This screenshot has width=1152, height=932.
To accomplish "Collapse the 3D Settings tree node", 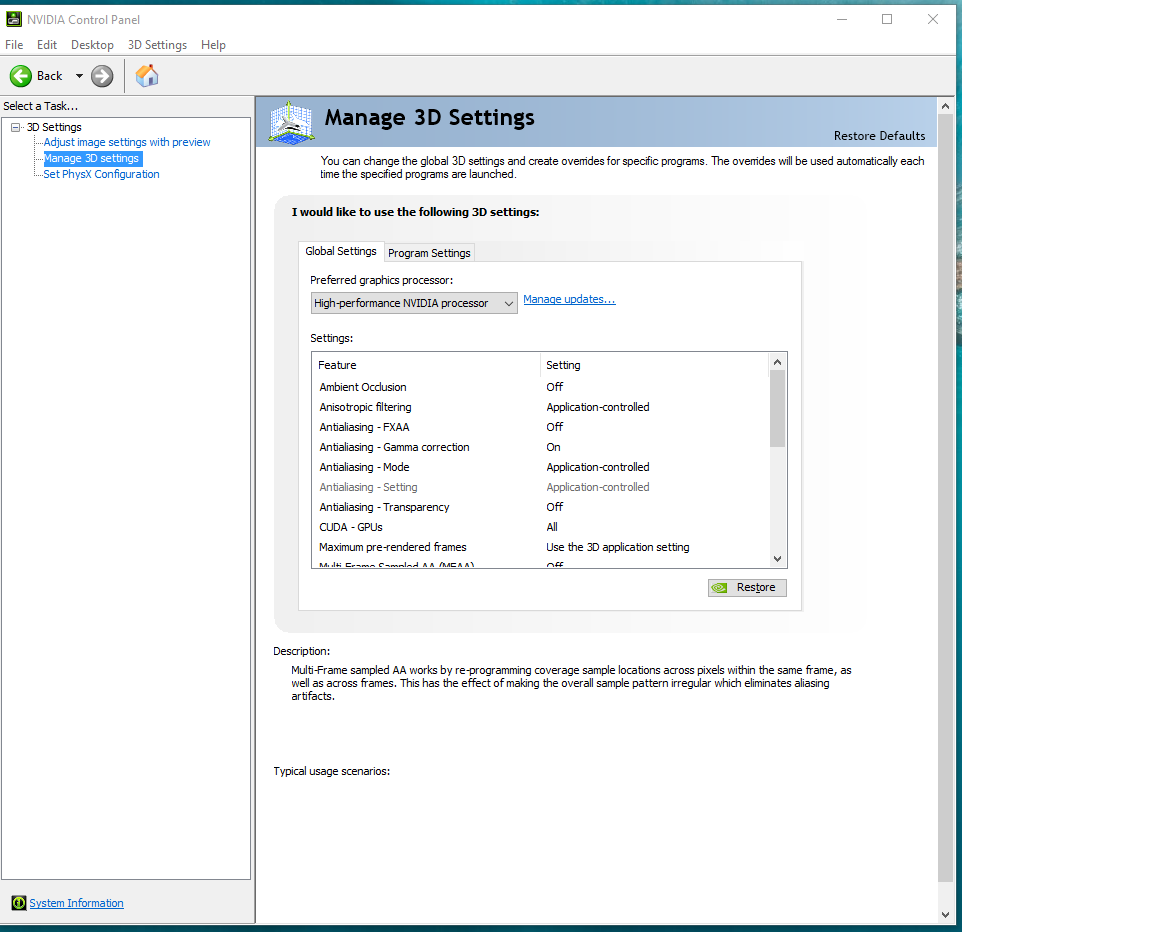I will [15, 127].
